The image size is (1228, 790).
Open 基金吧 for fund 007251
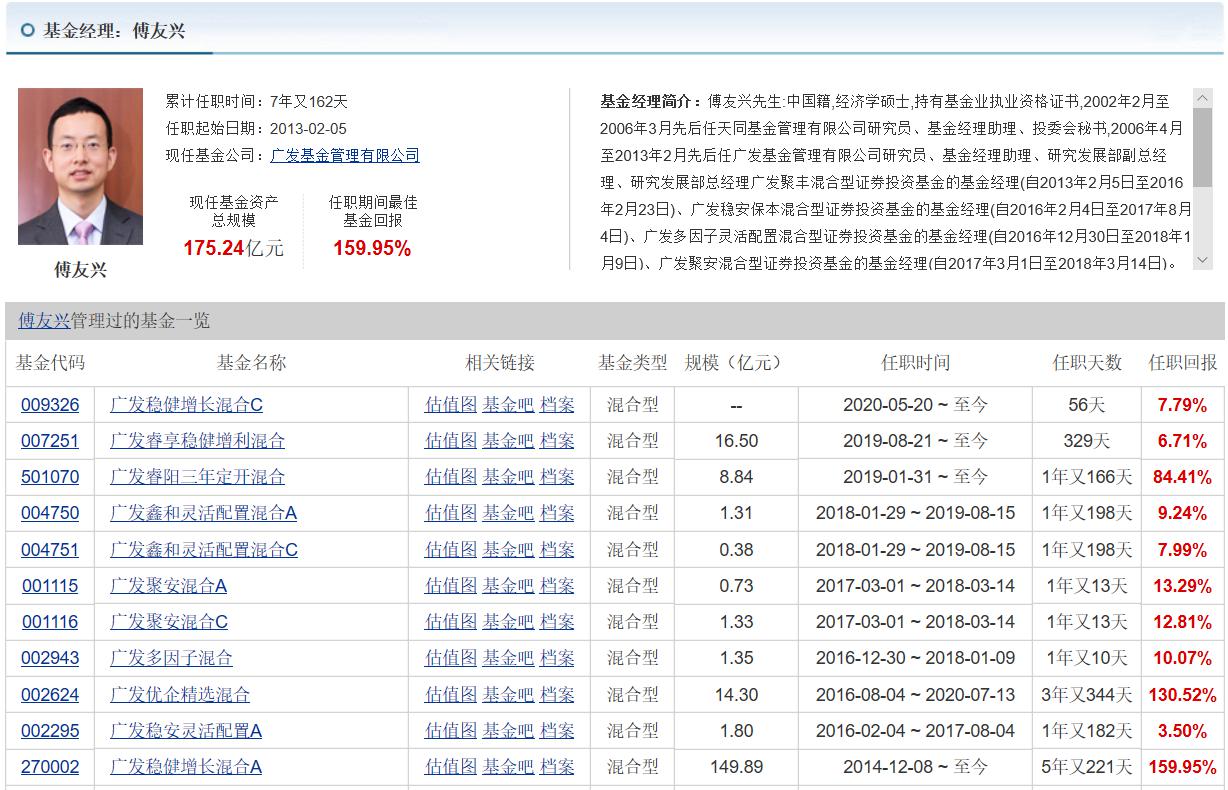click(x=508, y=441)
